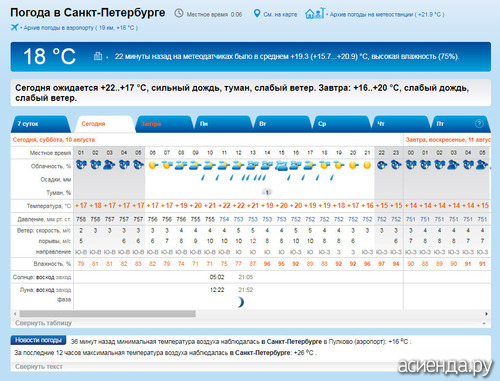Image resolution: width=500 pixels, height=381 pixels.
Task: Open "См. на карте" map link
Action: pos(280,14)
